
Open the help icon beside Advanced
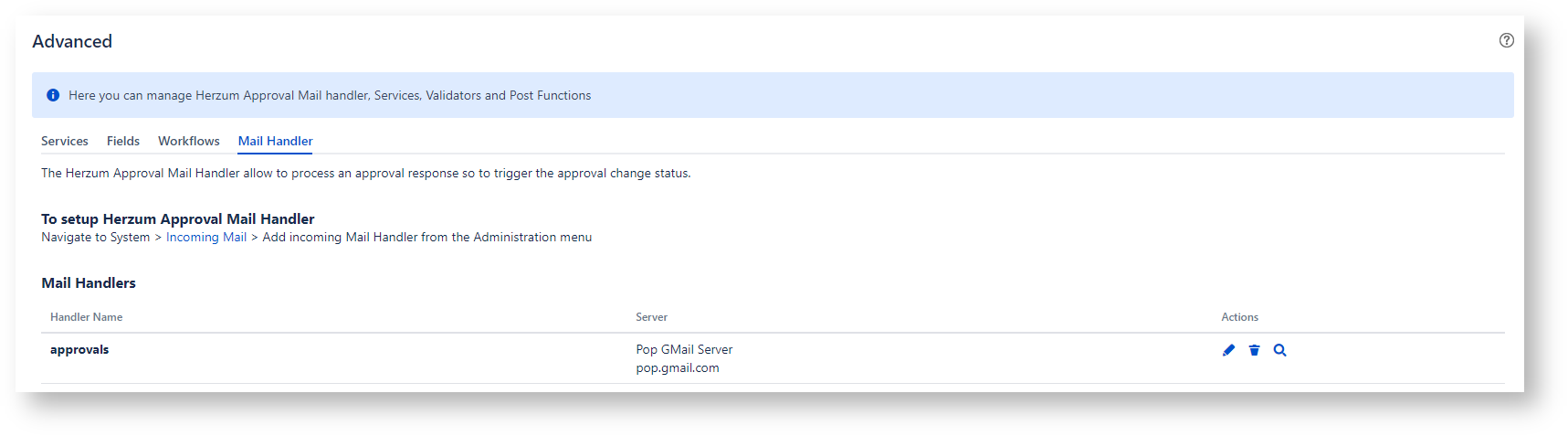pyautogui.click(x=1506, y=40)
